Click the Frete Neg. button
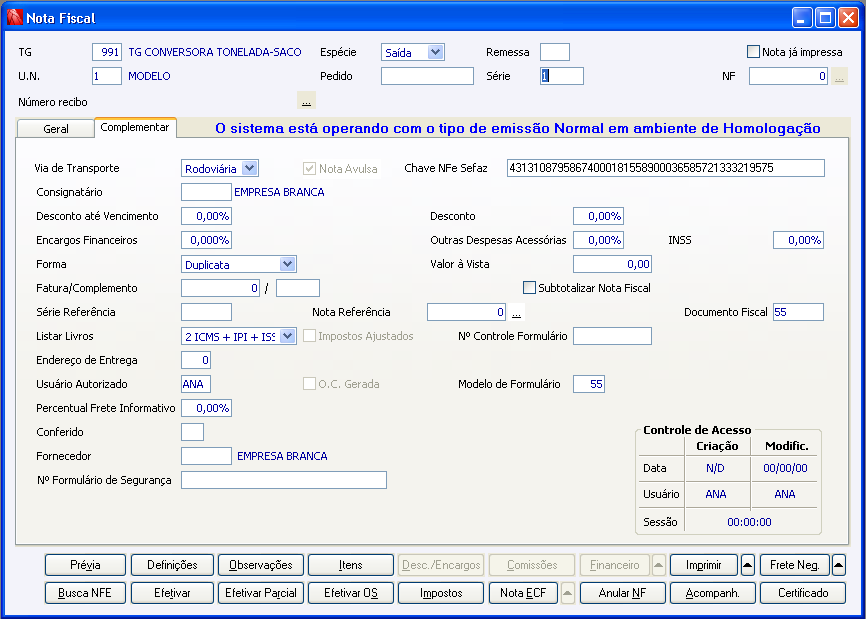 794,565
